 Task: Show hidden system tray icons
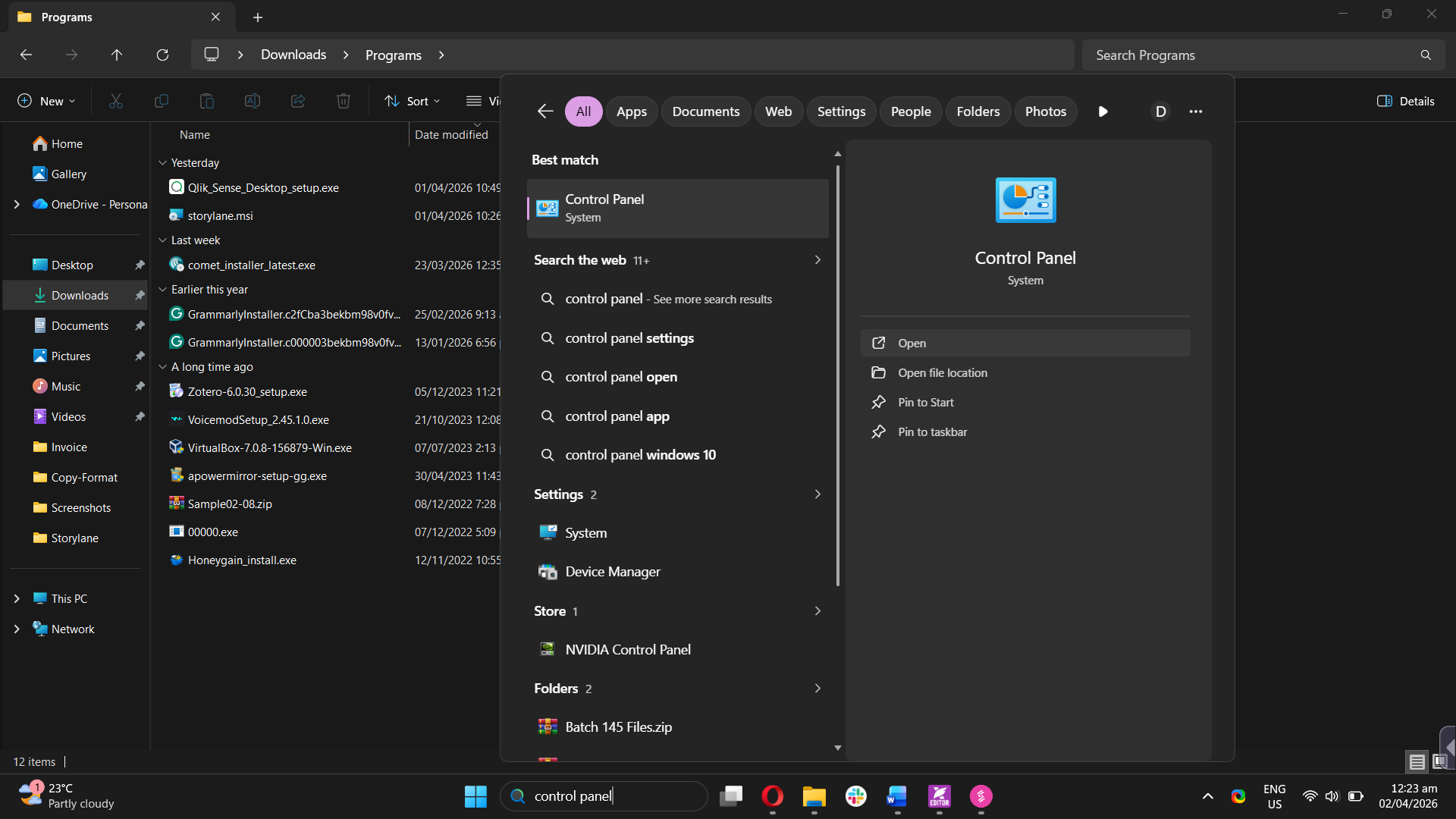pyautogui.click(x=1207, y=796)
